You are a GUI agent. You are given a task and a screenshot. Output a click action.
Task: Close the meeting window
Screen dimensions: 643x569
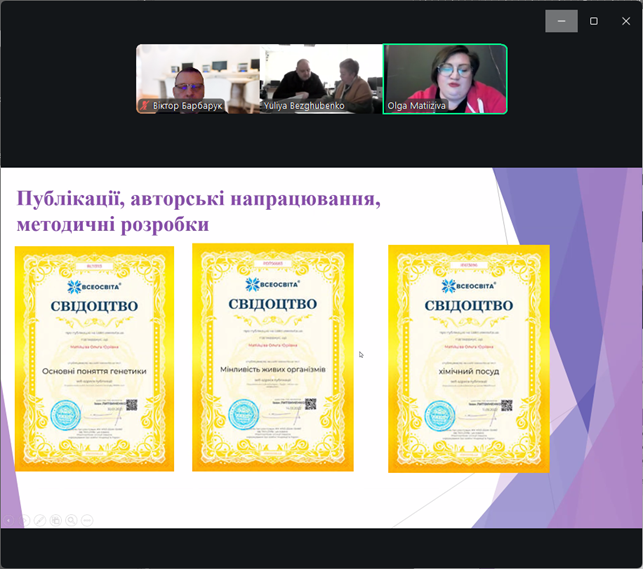[626, 21]
